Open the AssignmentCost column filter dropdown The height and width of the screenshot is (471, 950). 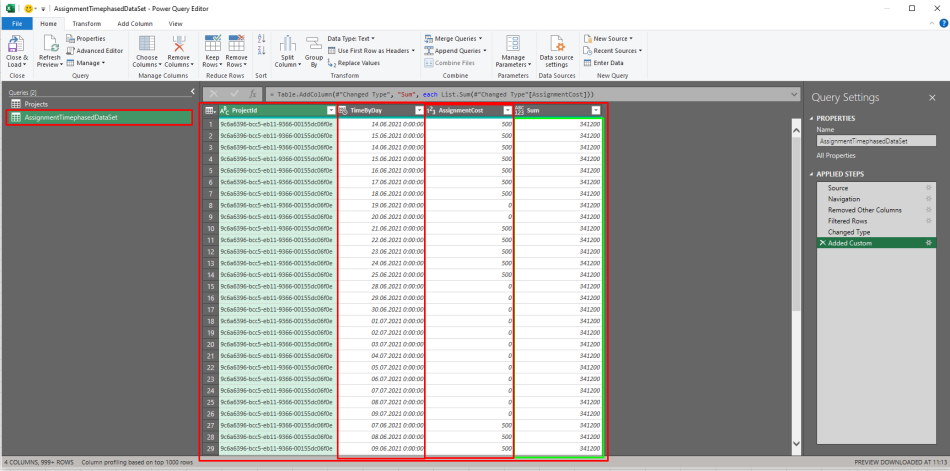pos(508,110)
